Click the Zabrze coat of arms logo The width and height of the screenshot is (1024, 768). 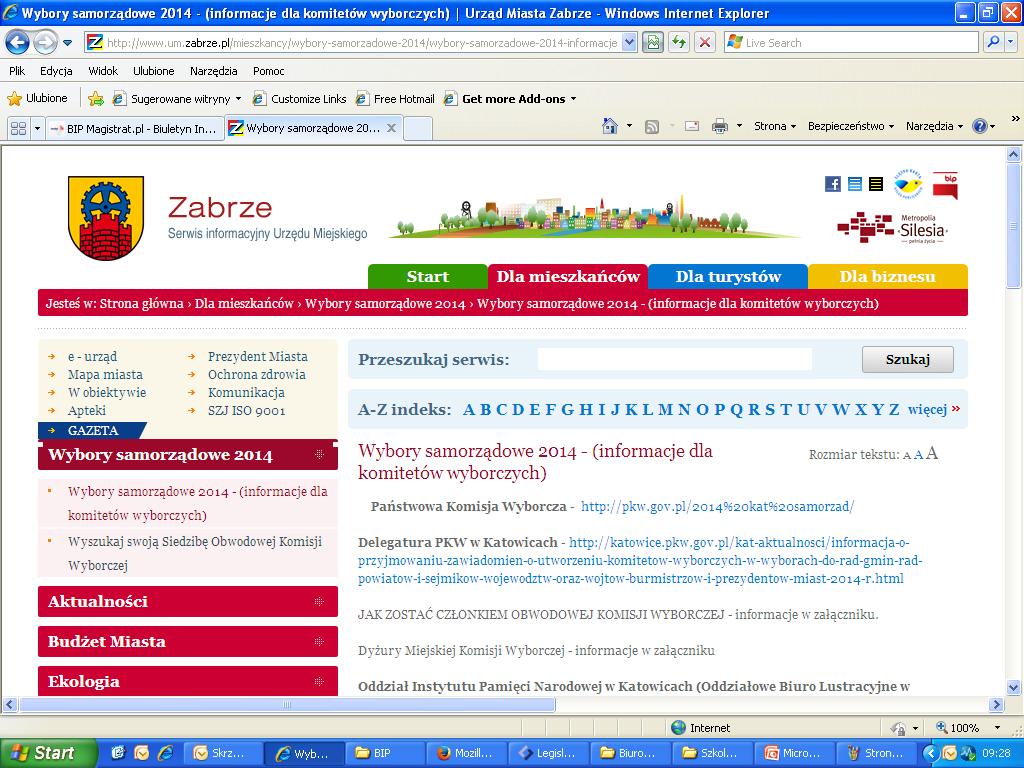[x=106, y=218]
